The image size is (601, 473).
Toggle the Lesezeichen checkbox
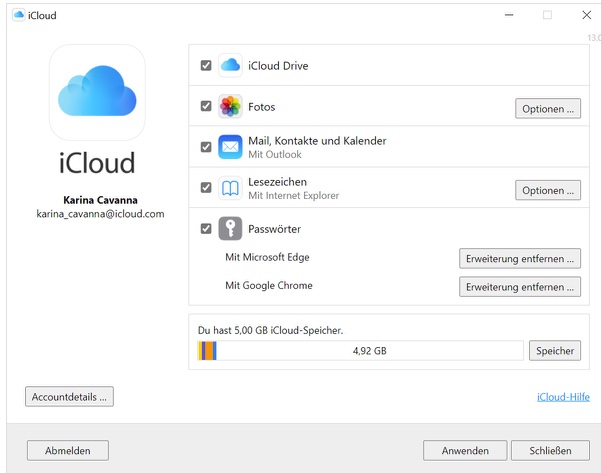point(206,188)
